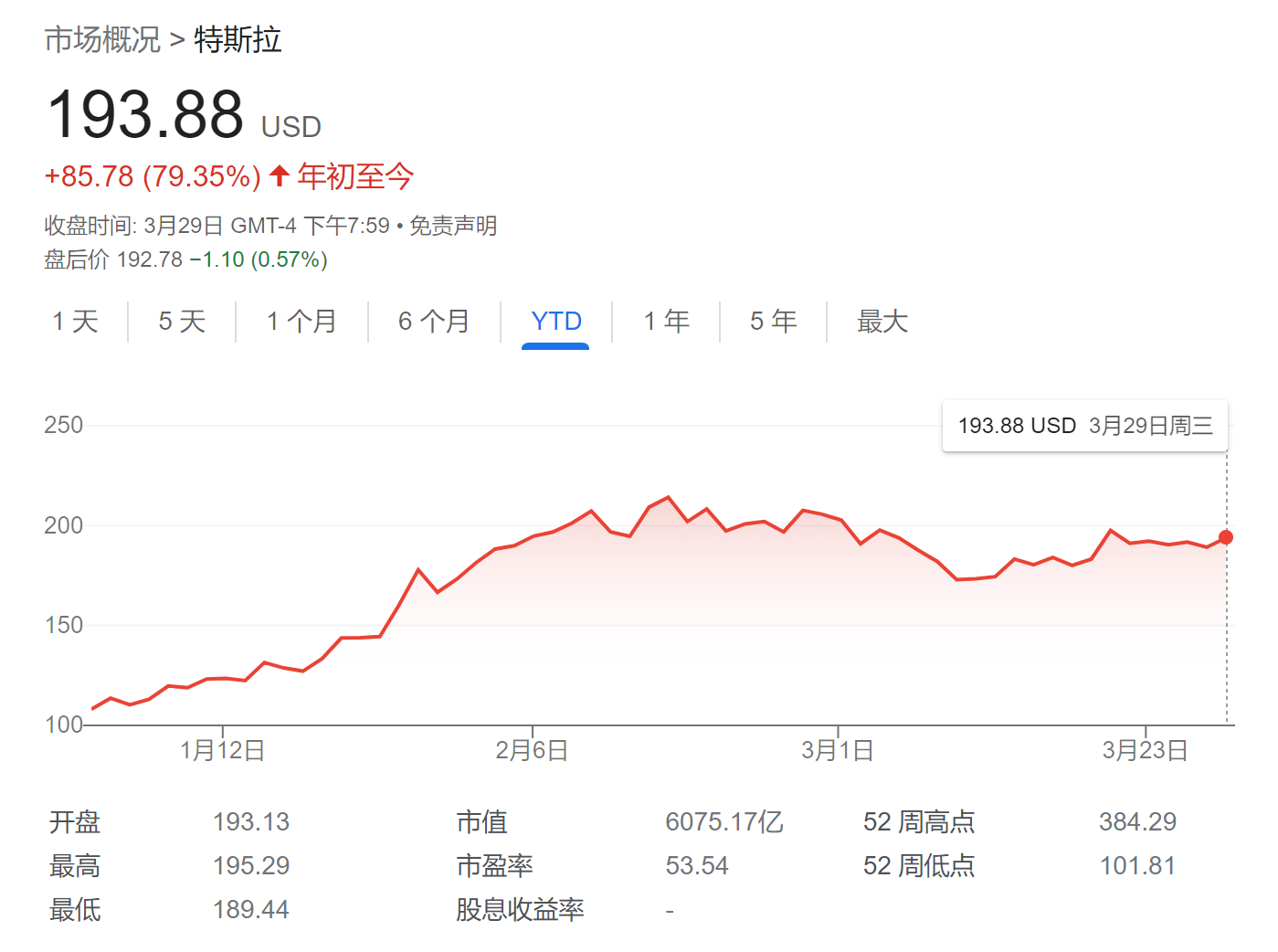Click the 开盘 value 193.13
This screenshot has width=1278, height=952.
[251, 822]
